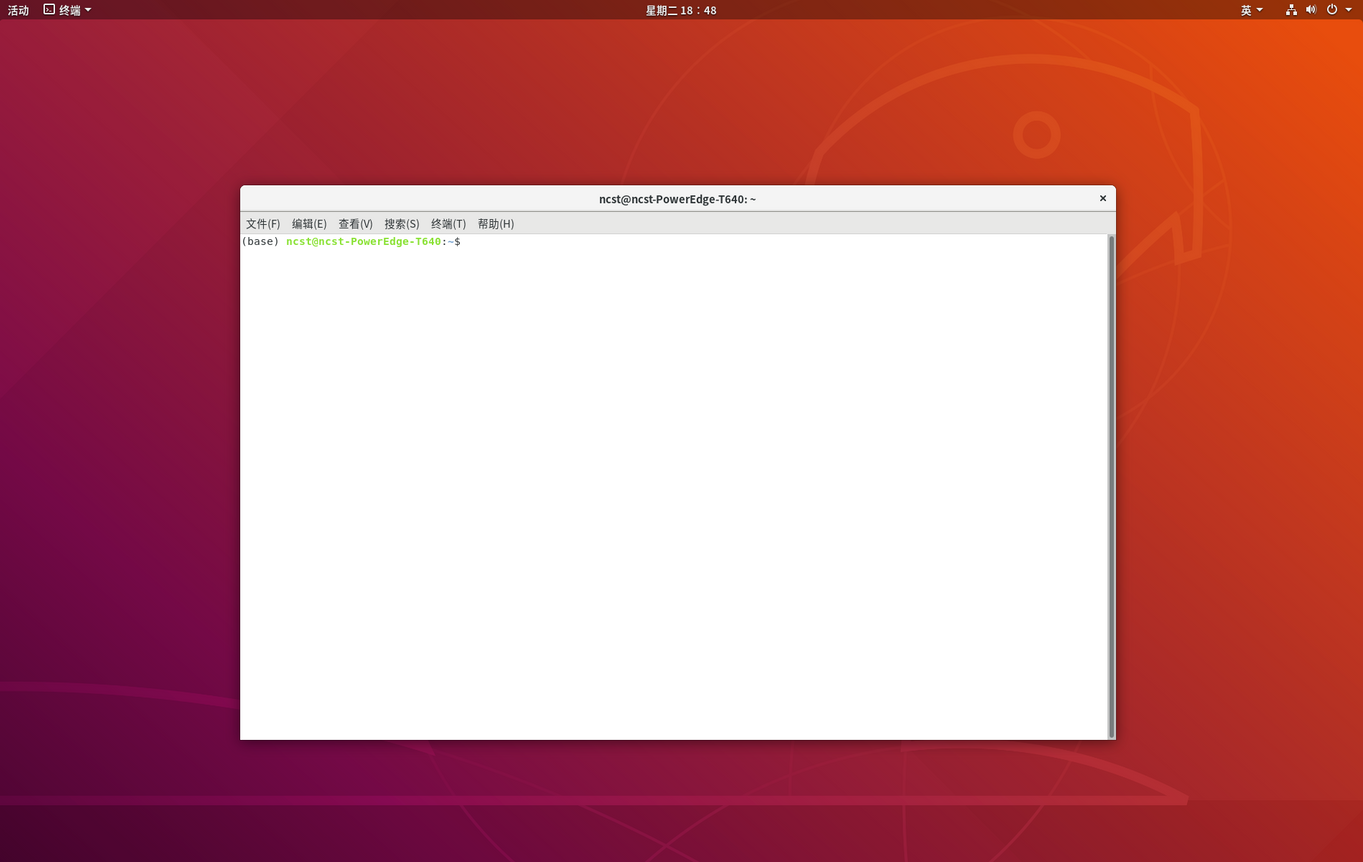
Task: Expand the system menu arrow
Action: tap(1348, 10)
